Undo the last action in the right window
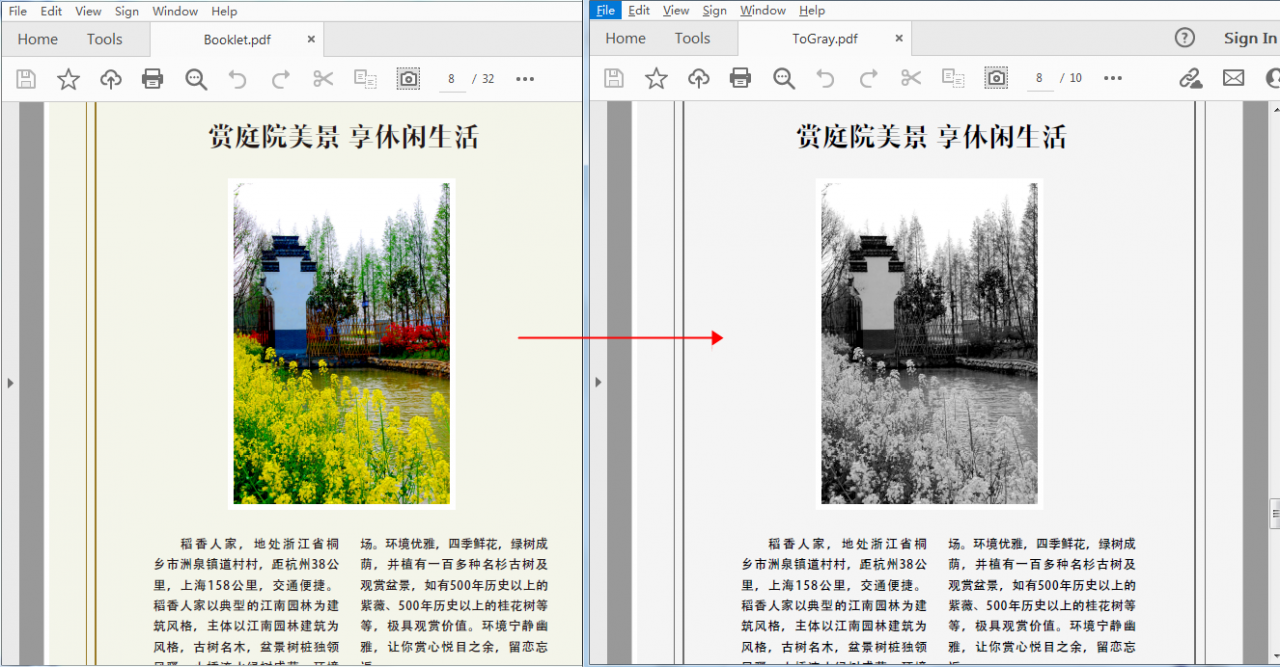This screenshot has width=1280, height=667. coord(824,77)
